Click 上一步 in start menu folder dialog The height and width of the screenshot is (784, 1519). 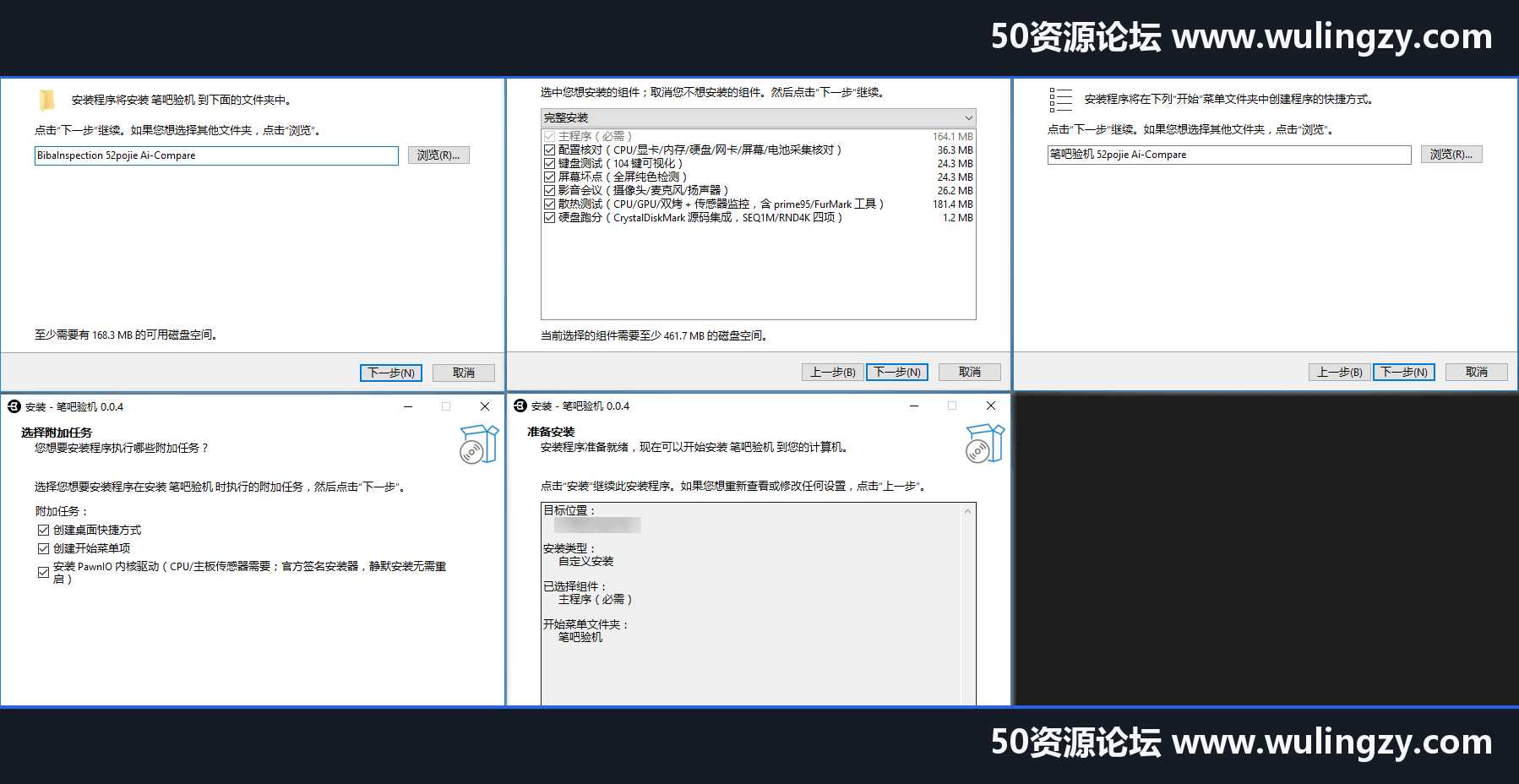pos(1340,372)
